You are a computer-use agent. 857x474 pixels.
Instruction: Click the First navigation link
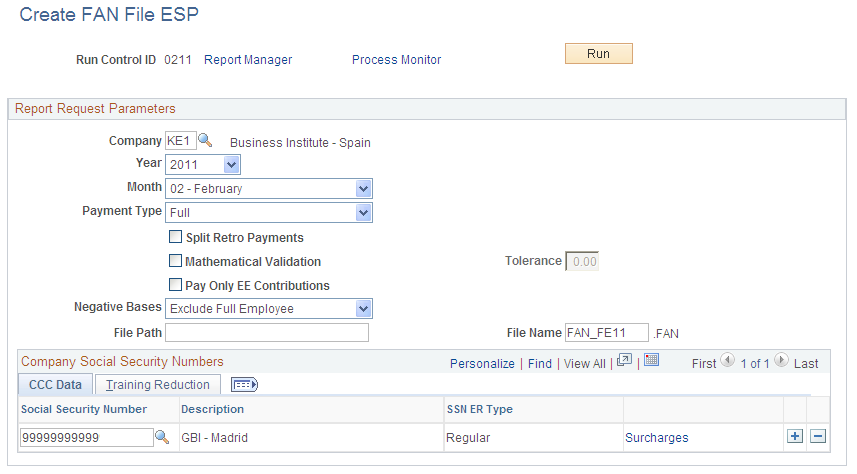pos(704,364)
